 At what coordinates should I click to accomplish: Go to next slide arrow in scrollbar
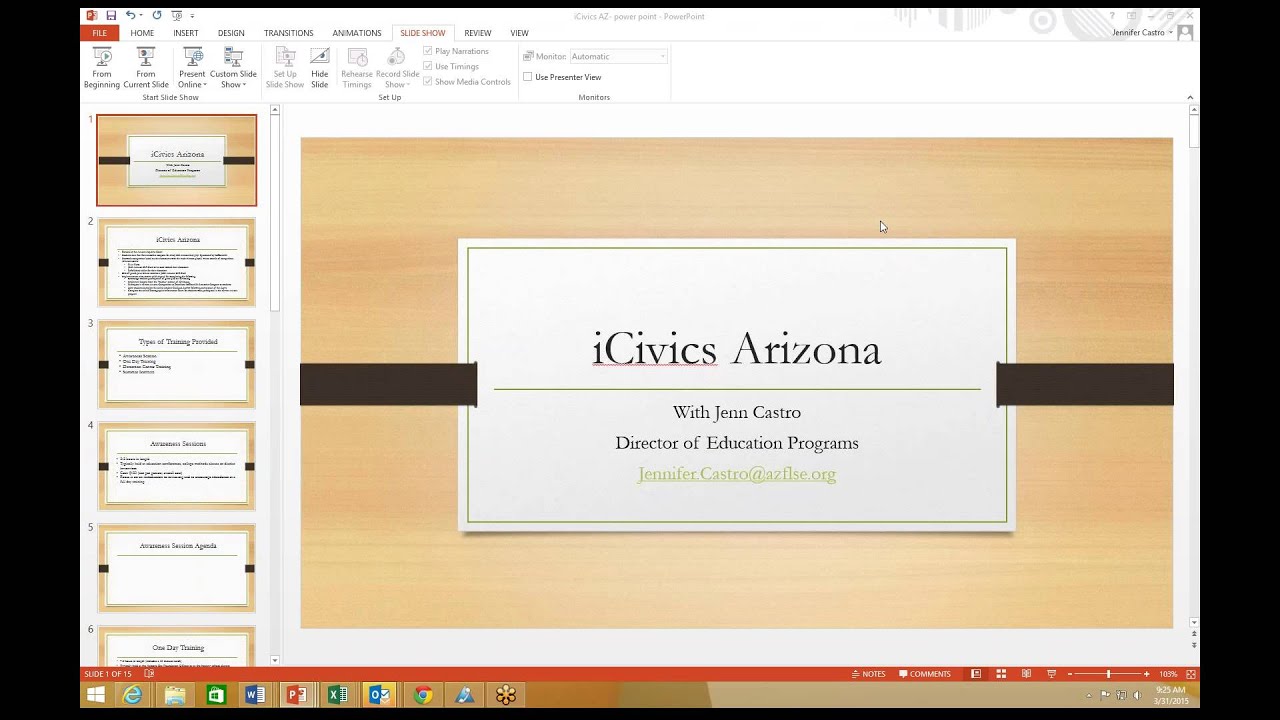pyautogui.click(x=1194, y=646)
